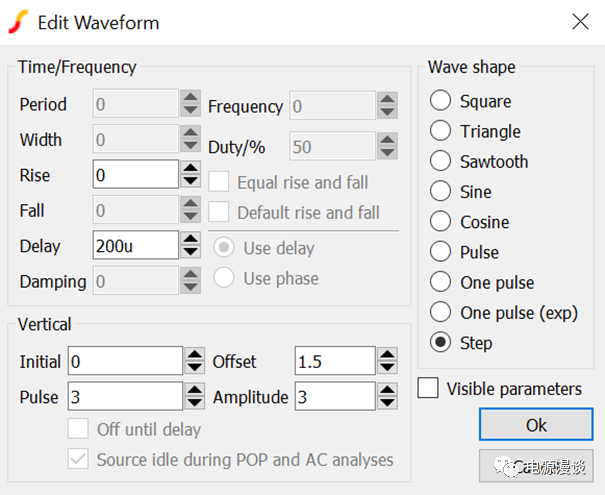Choose the Triangle wave shape
Image resolution: width=605 pixels, height=495 pixels.
(441, 131)
